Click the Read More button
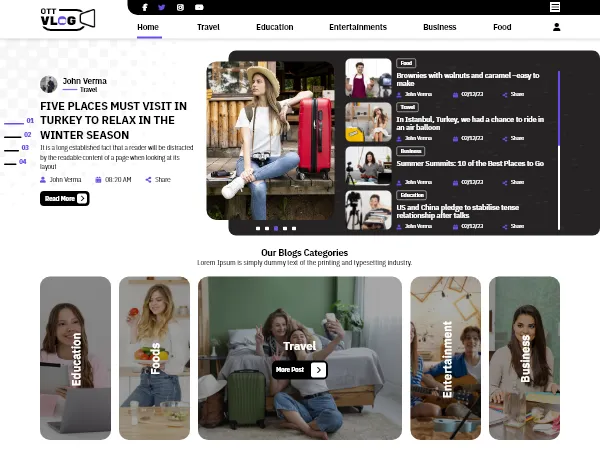Viewport: 600px width, 450px height. pos(65,198)
